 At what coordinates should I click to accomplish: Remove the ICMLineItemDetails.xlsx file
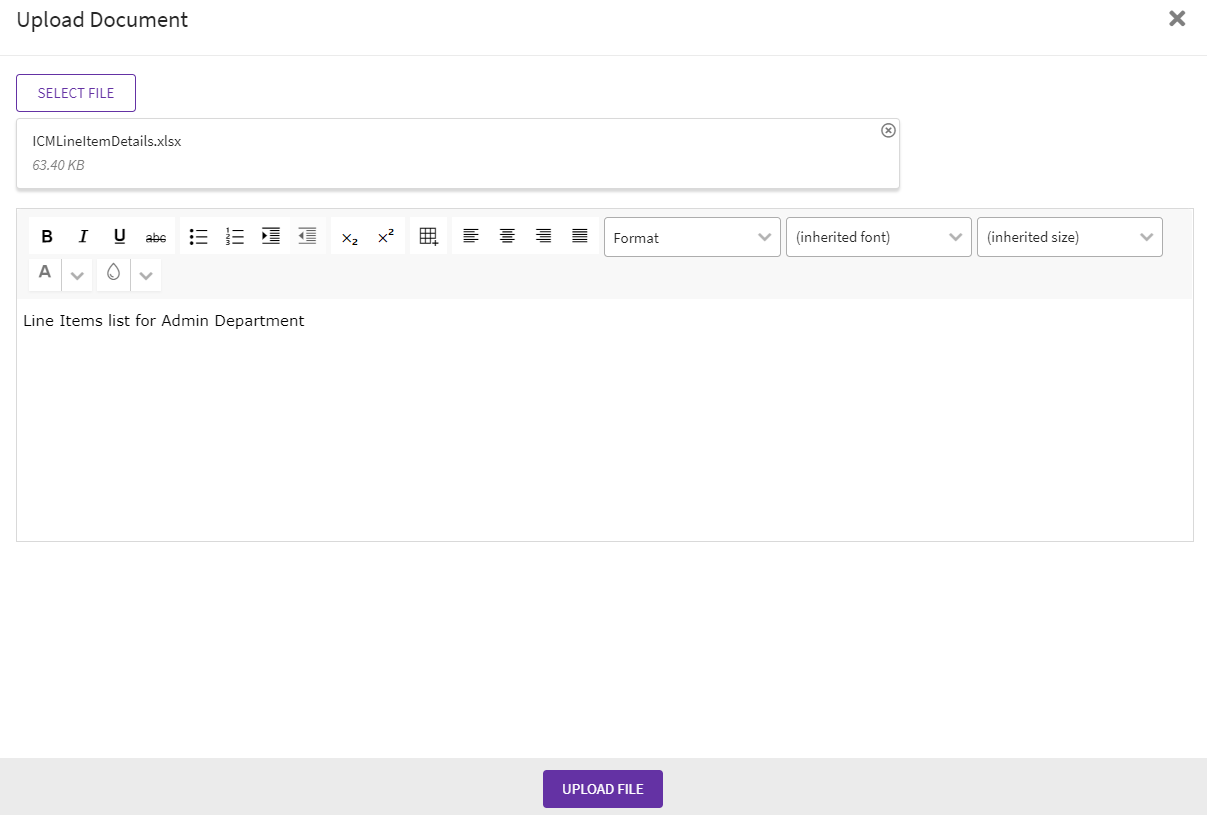coord(888,131)
